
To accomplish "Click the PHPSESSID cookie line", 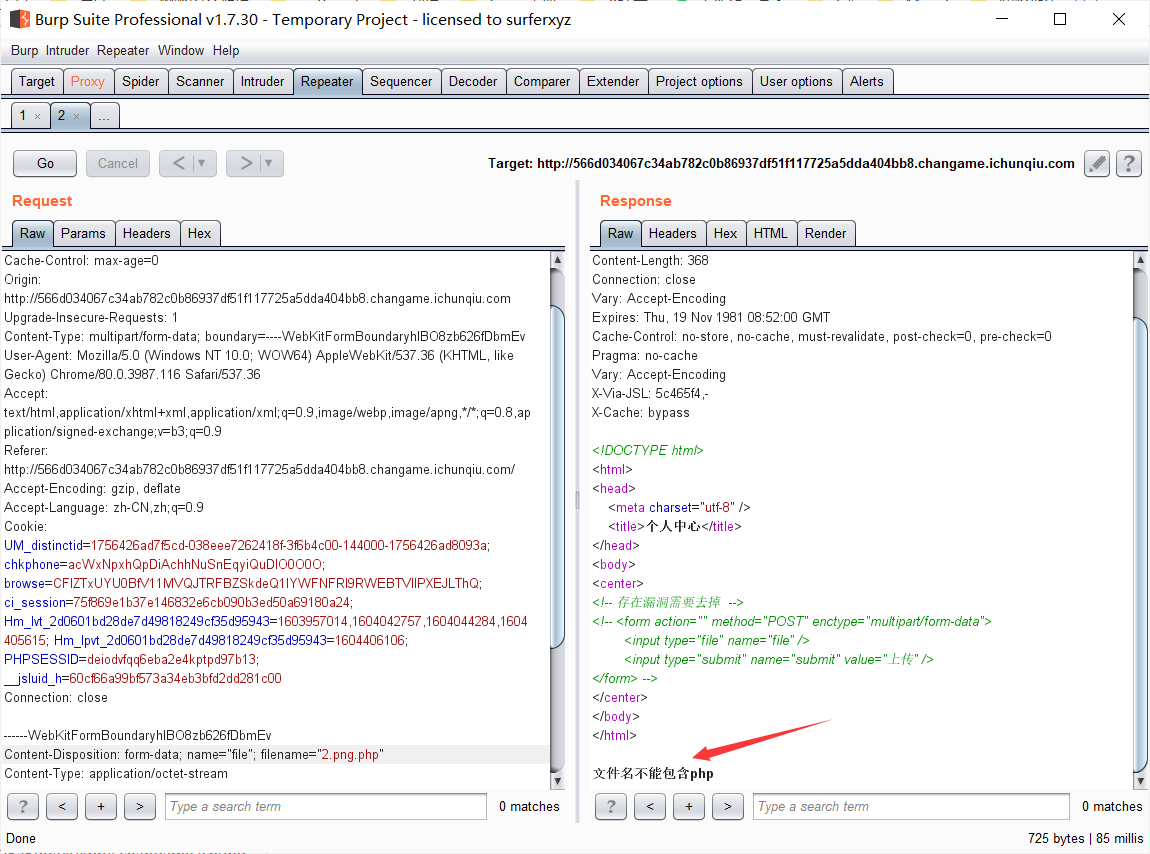I will tap(132, 660).
